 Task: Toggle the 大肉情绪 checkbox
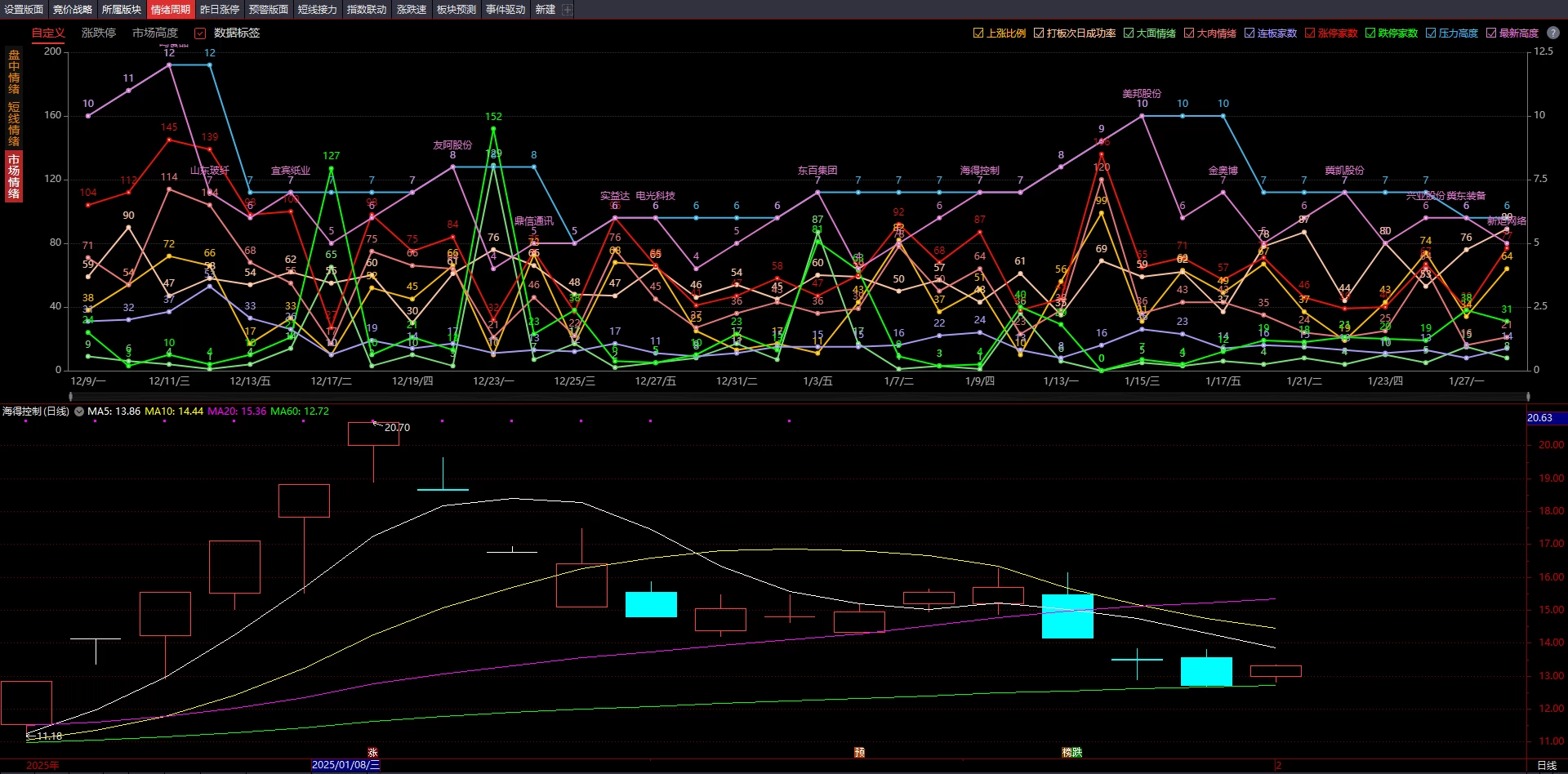click(x=1189, y=33)
